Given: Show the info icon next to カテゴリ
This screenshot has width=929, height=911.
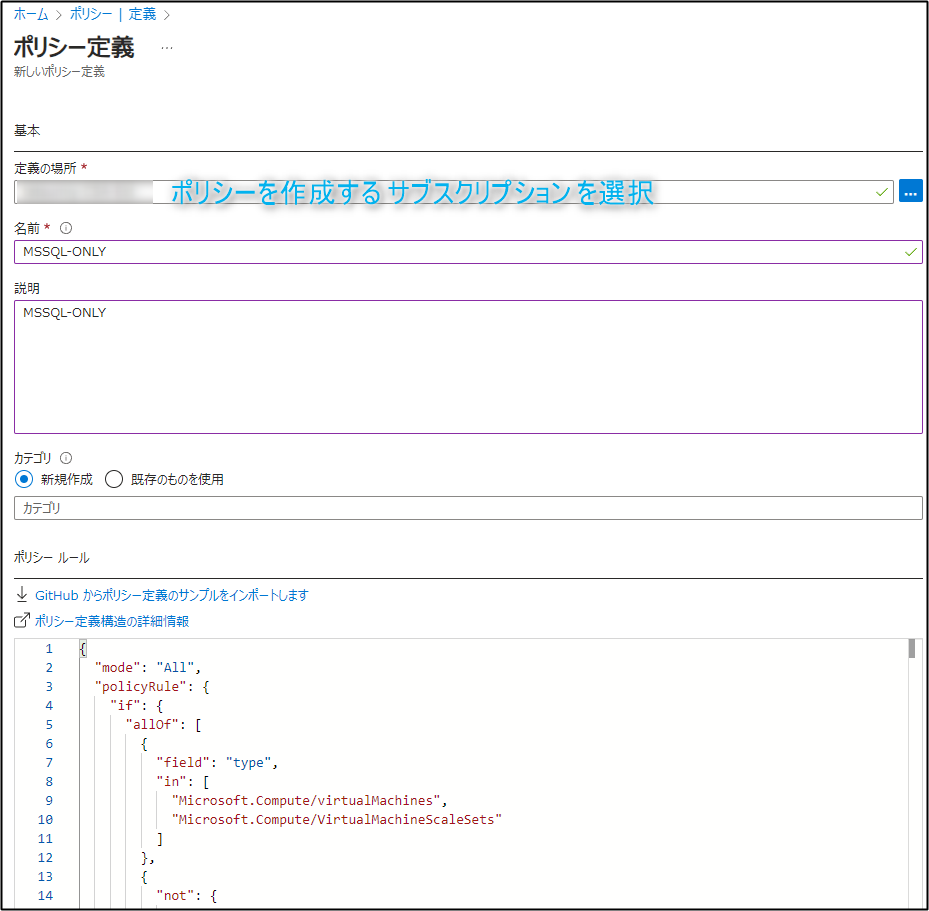Looking at the screenshot, I should [66, 458].
